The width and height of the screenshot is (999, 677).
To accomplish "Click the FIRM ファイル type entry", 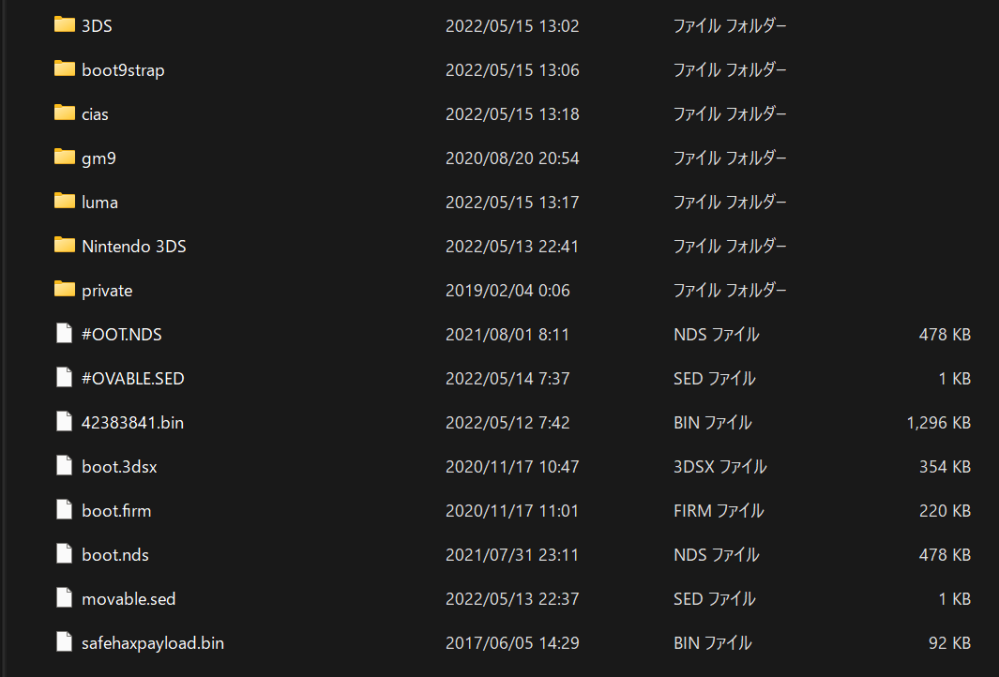I will point(719,511).
